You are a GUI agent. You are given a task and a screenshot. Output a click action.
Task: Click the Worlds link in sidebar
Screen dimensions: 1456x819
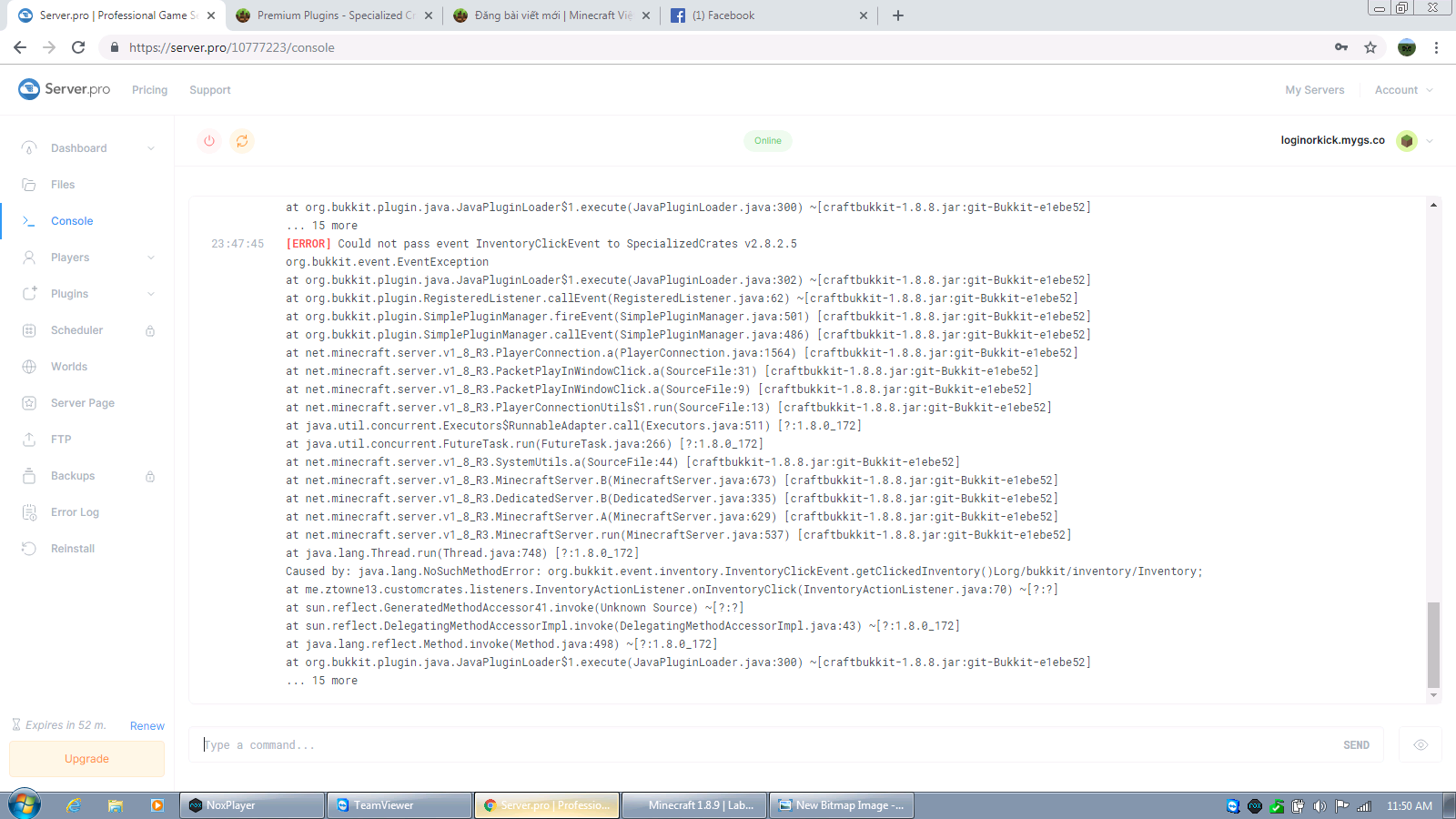69,367
